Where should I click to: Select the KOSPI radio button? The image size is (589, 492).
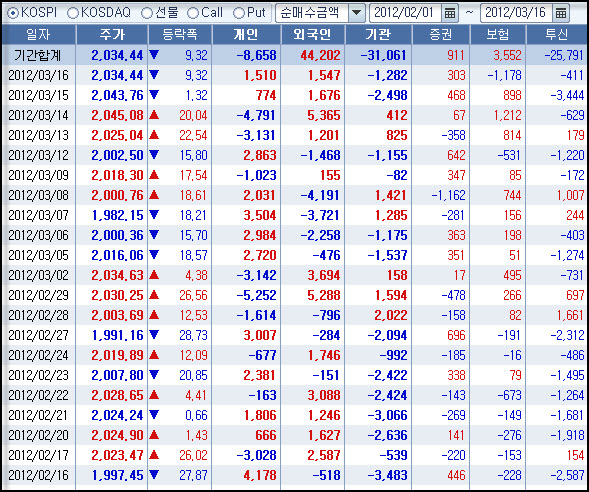point(12,13)
